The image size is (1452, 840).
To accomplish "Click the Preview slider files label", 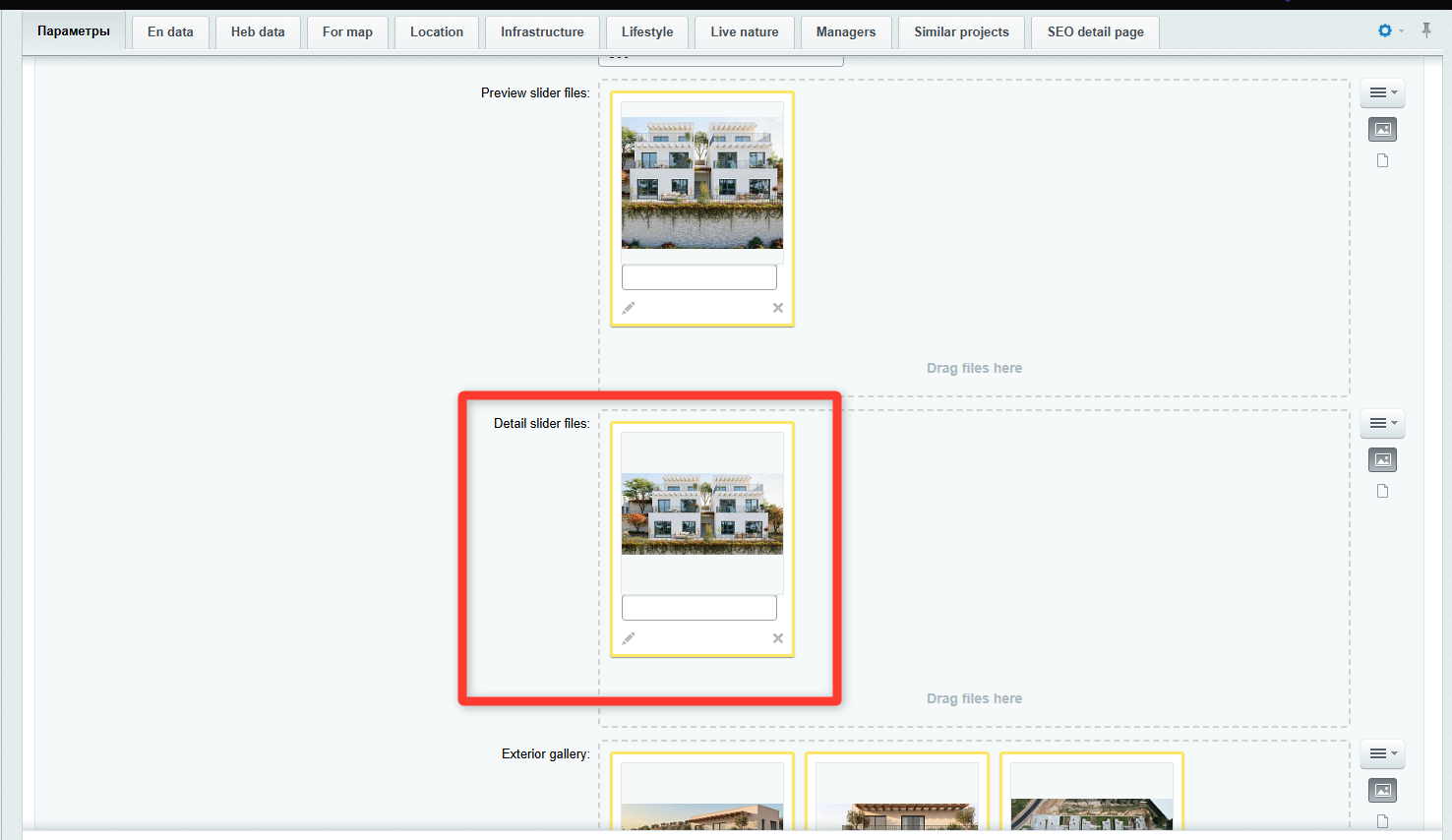I will point(535,92).
